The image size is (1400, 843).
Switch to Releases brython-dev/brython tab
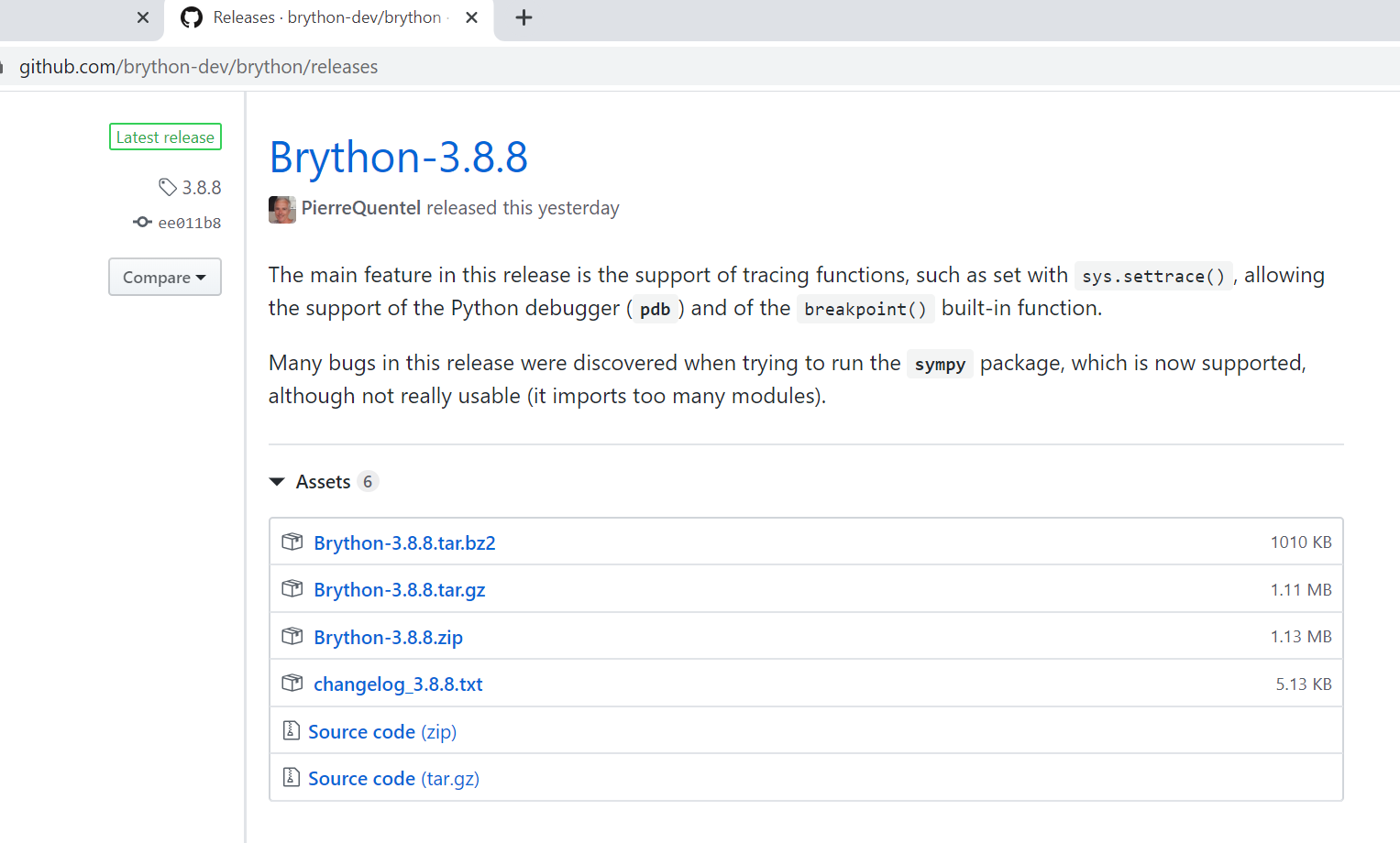click(328, 18)
